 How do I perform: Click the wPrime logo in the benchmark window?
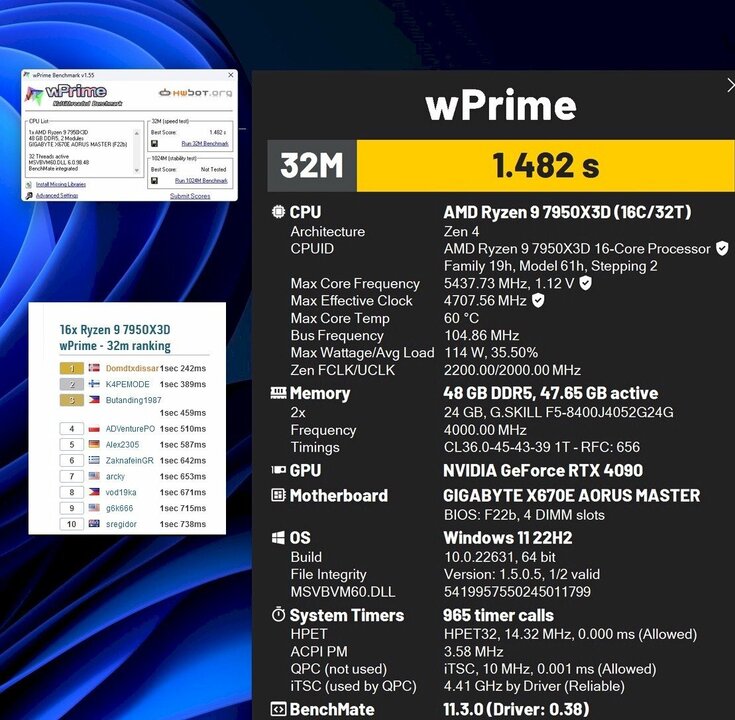(74, 95)
